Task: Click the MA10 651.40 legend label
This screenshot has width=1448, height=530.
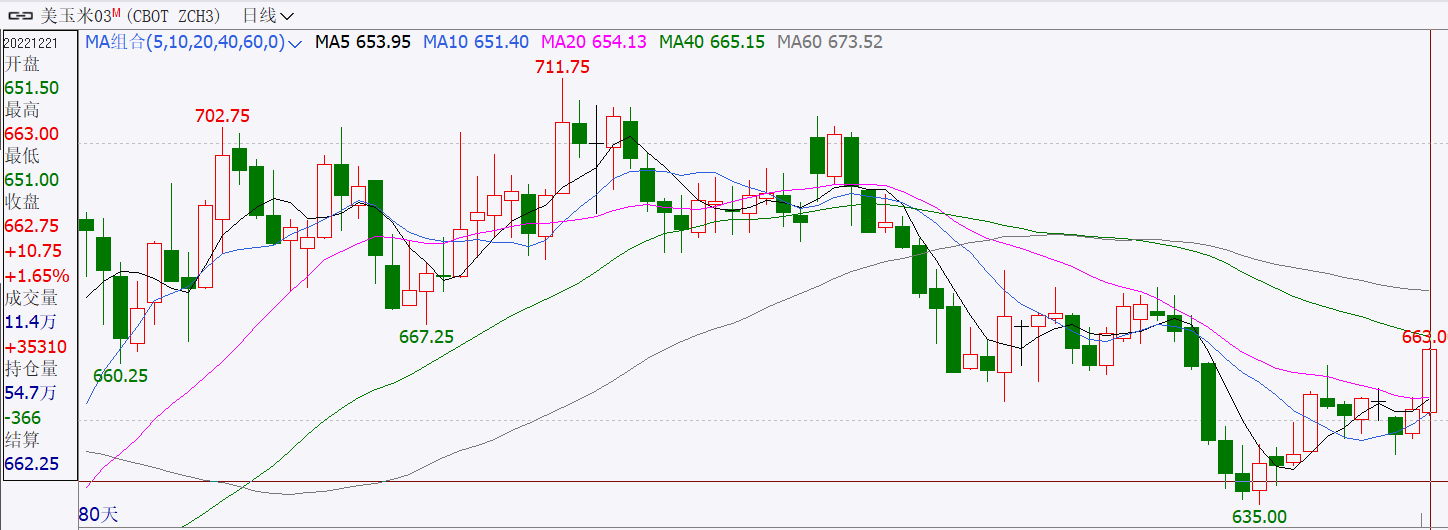Action: pyautogui.click(x=476, y=42)
